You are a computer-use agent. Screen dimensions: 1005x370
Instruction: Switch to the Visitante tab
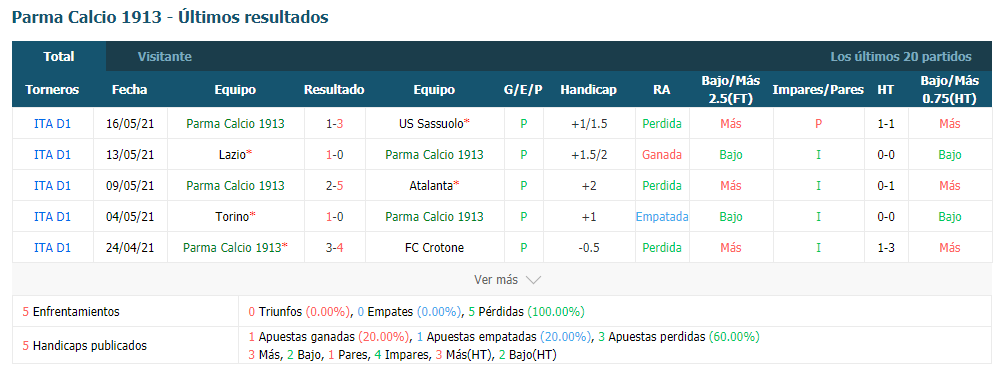tap(165, 56)
